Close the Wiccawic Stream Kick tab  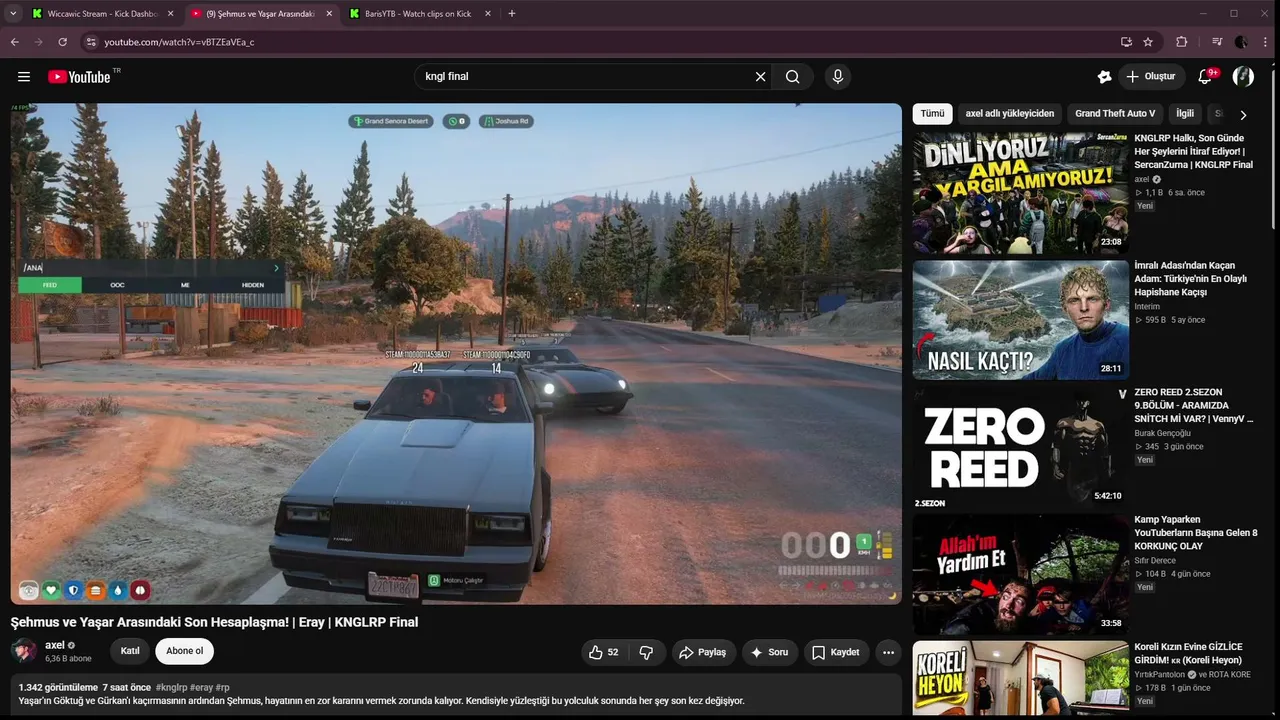[x=170, y=14]
